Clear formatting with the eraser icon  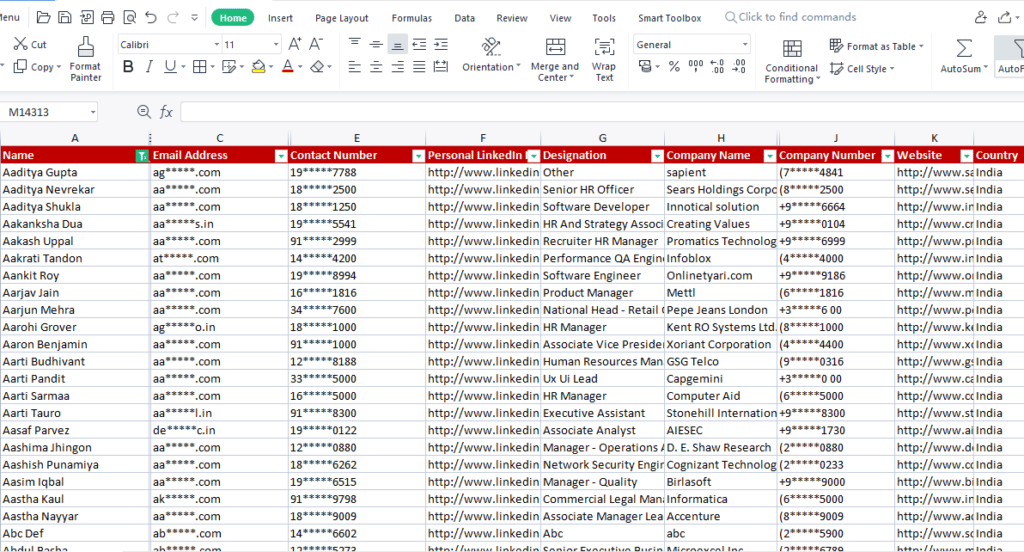point(317,67)
